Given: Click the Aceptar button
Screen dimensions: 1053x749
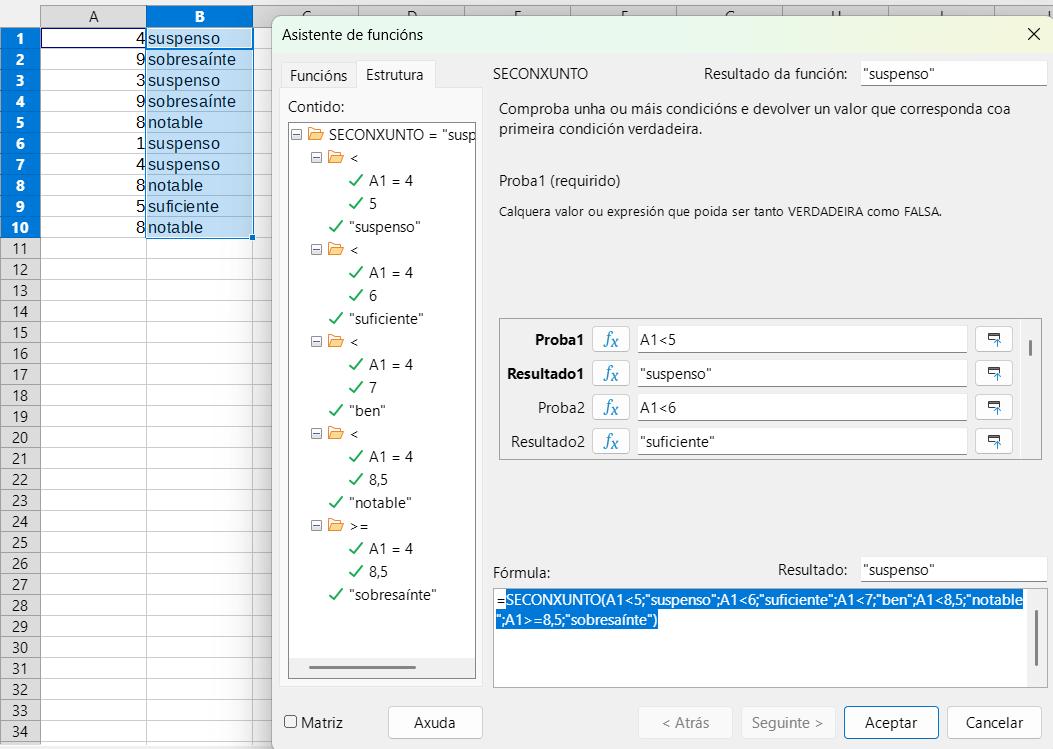Looking at the screenshot, I should point(890,722).
